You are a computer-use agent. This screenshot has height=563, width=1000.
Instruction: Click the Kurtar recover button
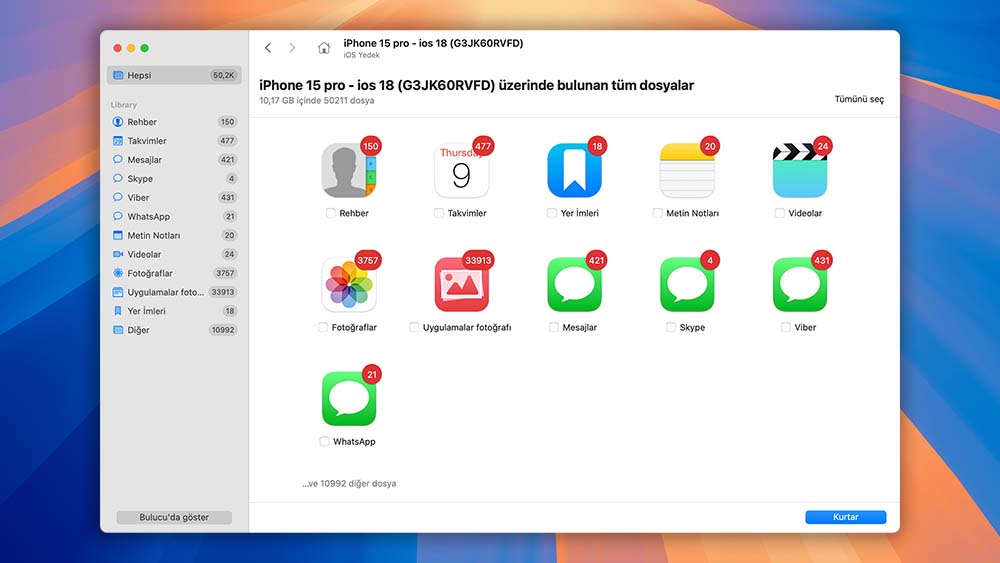tap(846, 517)
